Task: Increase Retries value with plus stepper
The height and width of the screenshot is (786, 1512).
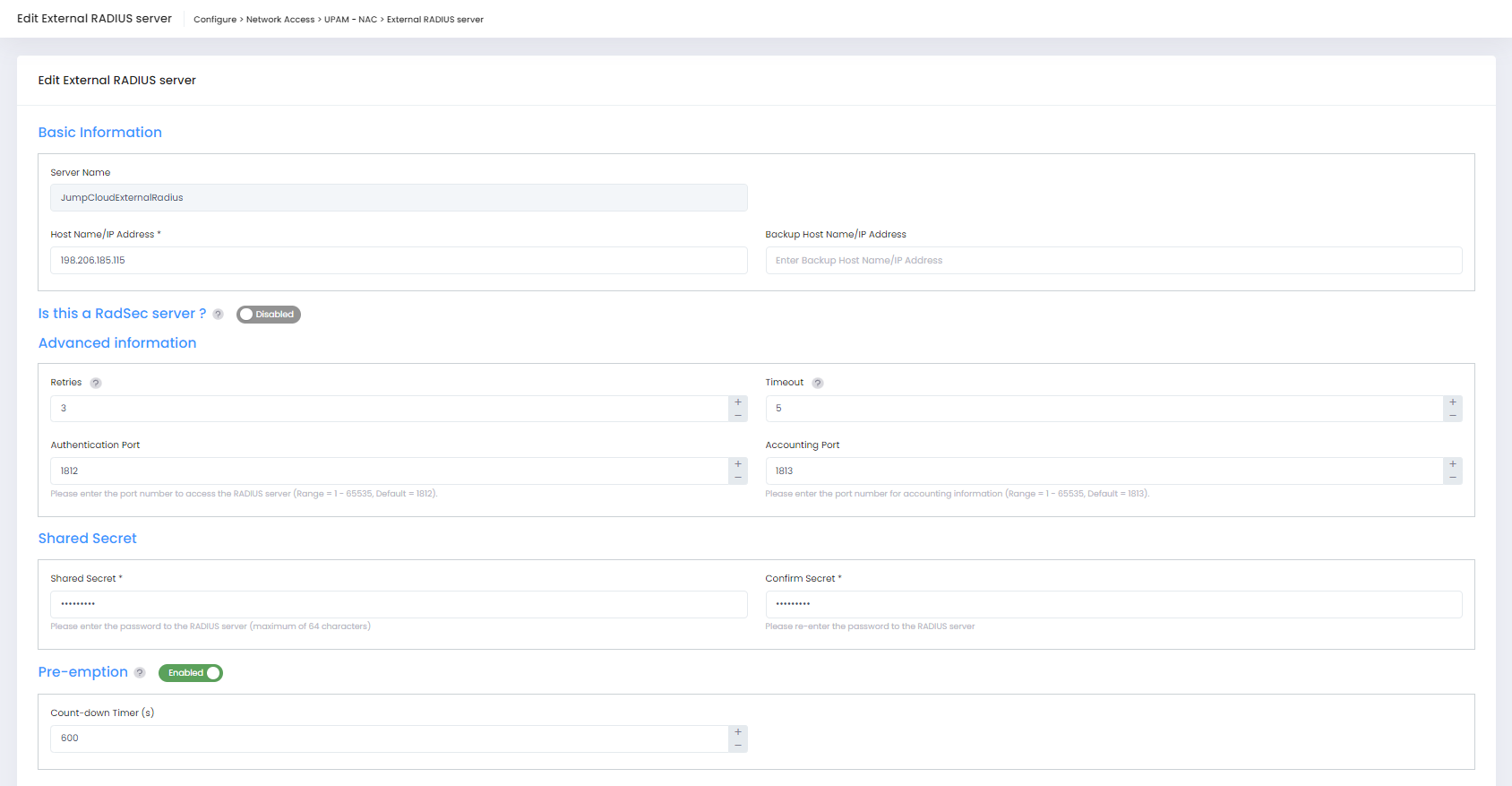Action: pyautogui.click(x=738, y=402)
